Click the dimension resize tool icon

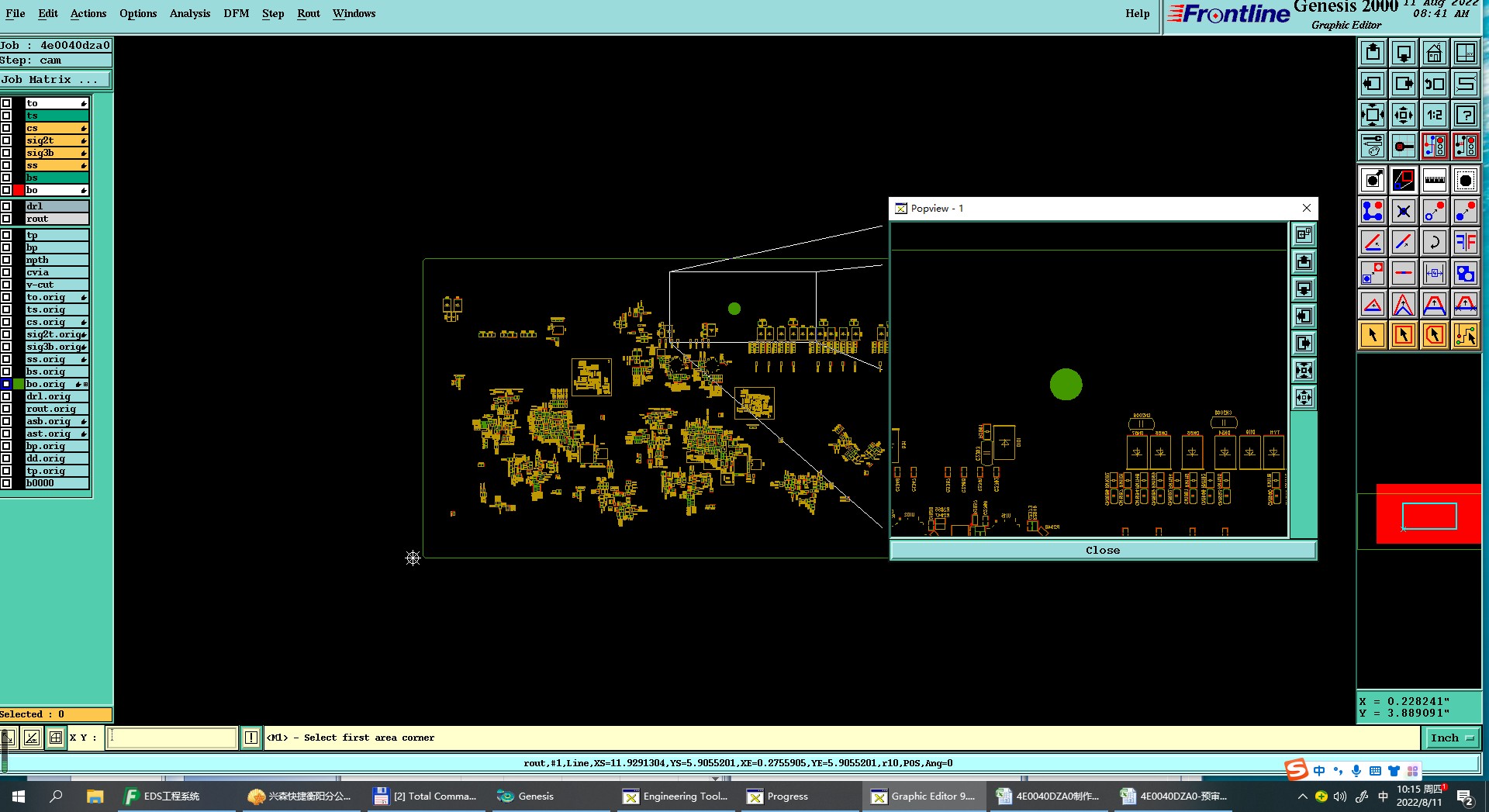point(1435,273)
